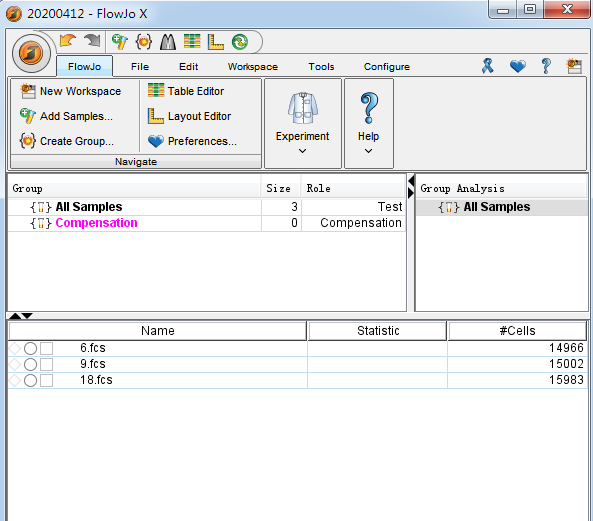Click the square box for 6.fcs
This screenshot has height=521, width=593.
[47, 349]
